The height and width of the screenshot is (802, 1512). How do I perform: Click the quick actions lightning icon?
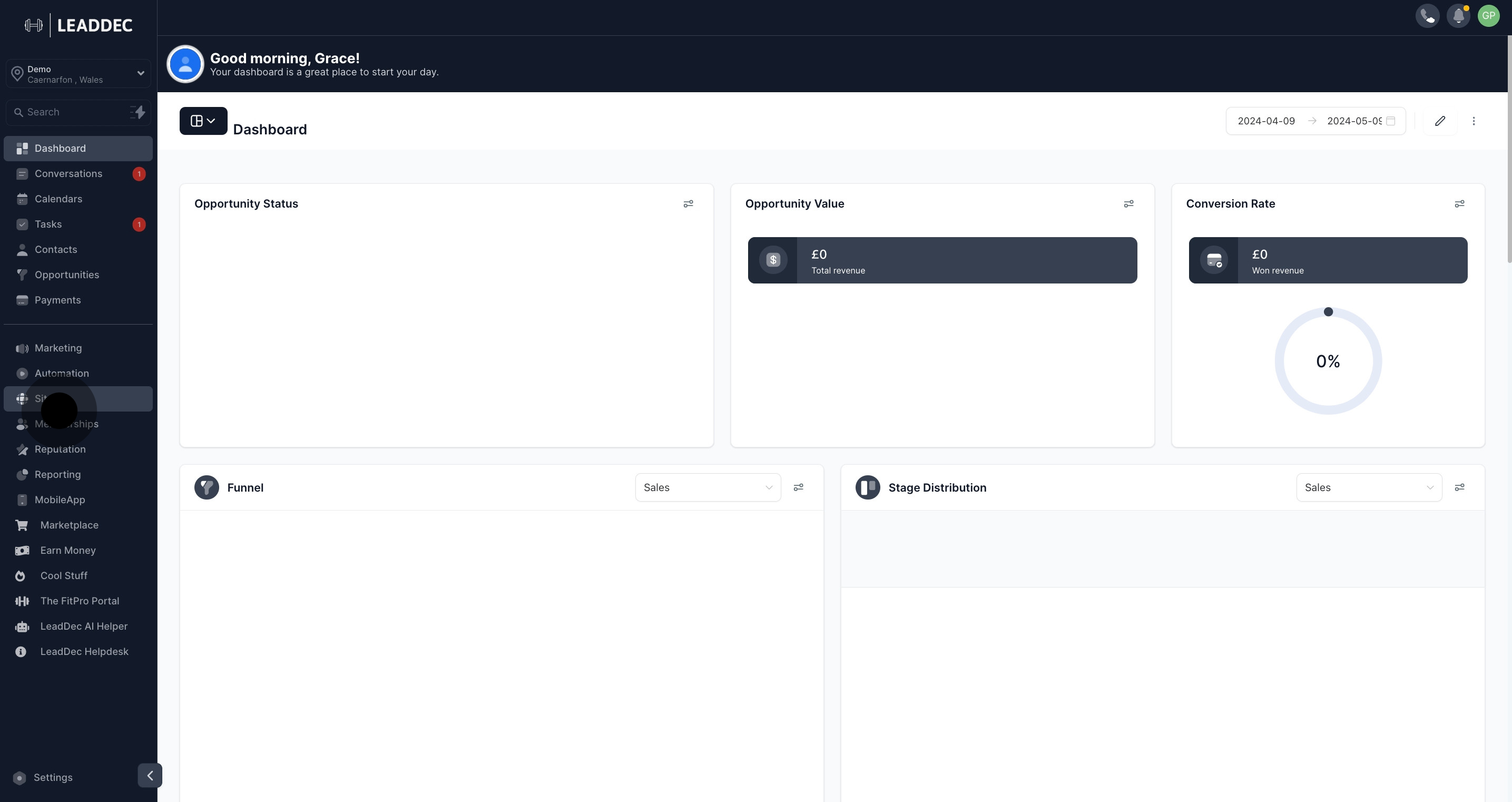point(139,112)
